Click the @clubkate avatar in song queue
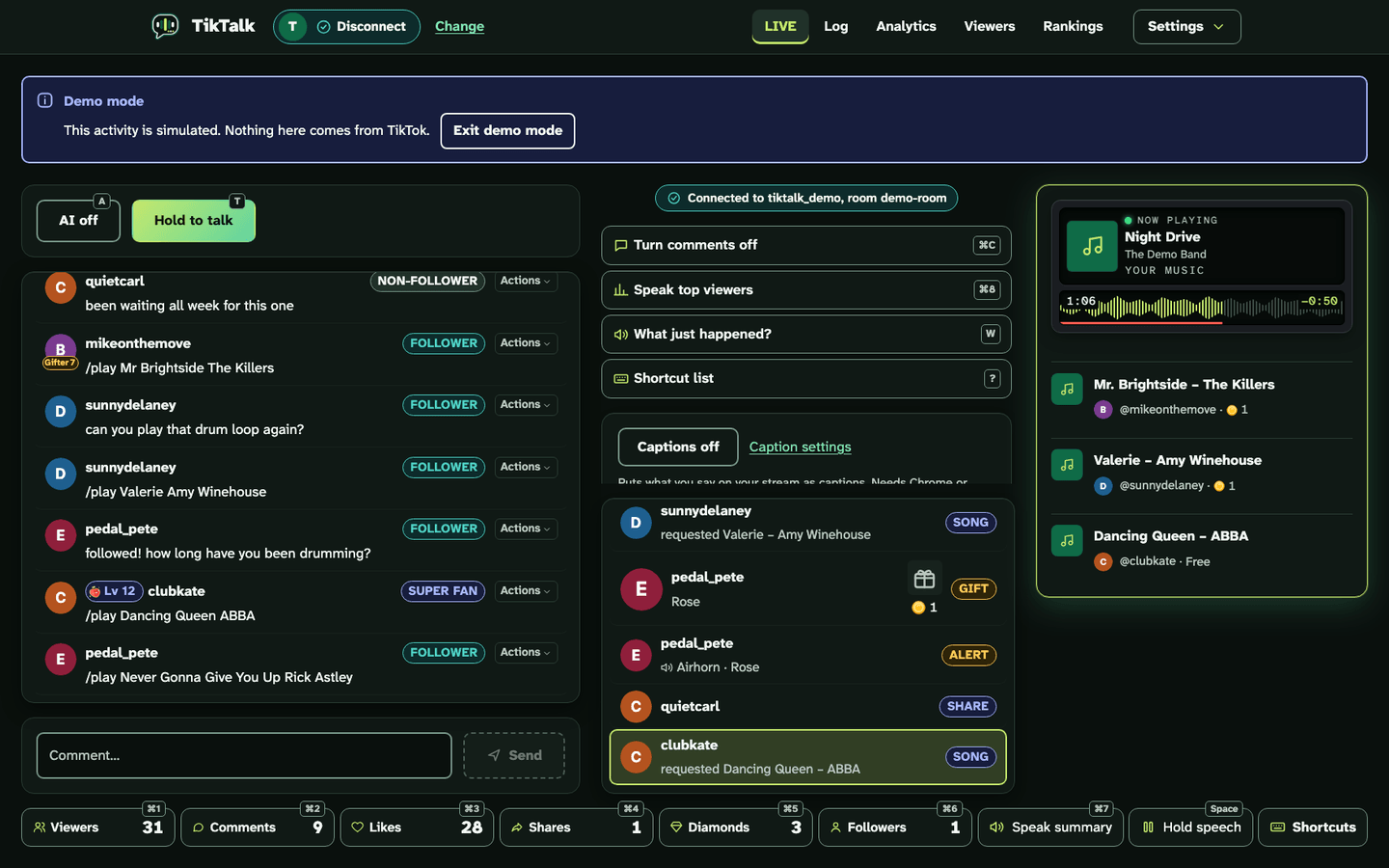Image resolution: width=1389 pixels, height=868 pixels. click(x=1103, y=561)
